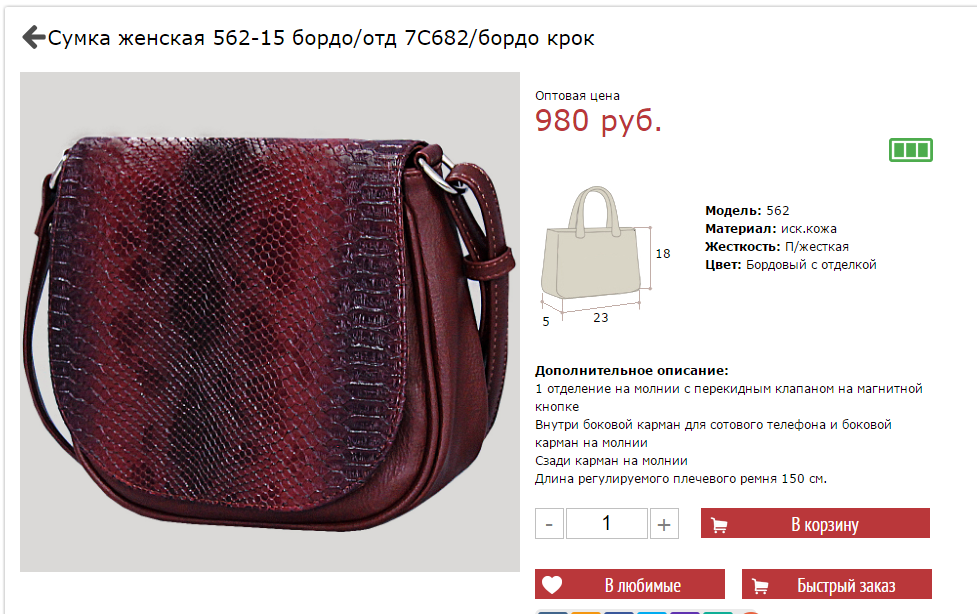Click the cart icon on Быстрый заказ button
The width and height of the screenshot is (977, 614).
pos(760,586)
